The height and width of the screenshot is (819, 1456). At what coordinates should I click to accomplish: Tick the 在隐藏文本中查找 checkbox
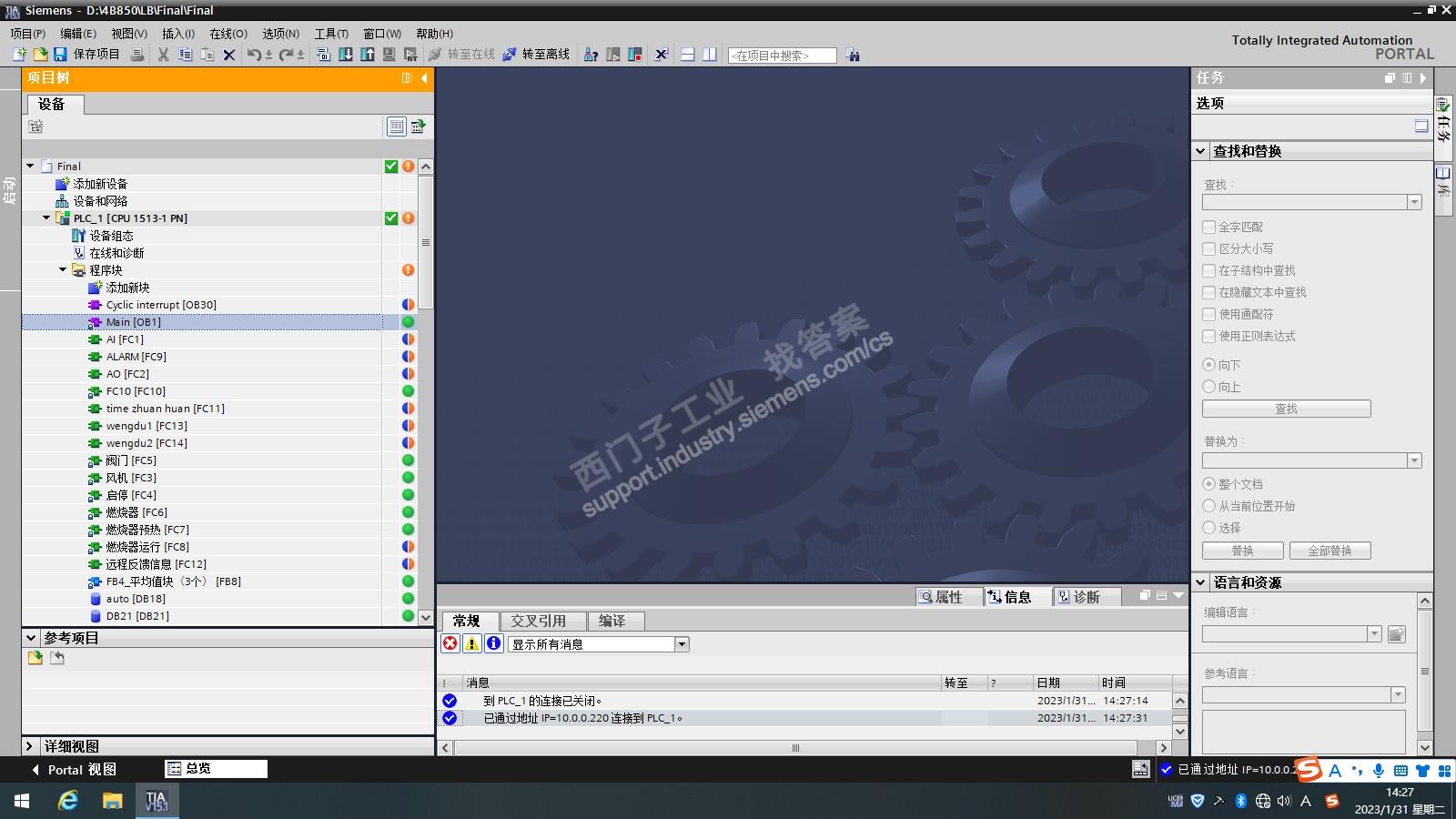(x=1209, y=292)
